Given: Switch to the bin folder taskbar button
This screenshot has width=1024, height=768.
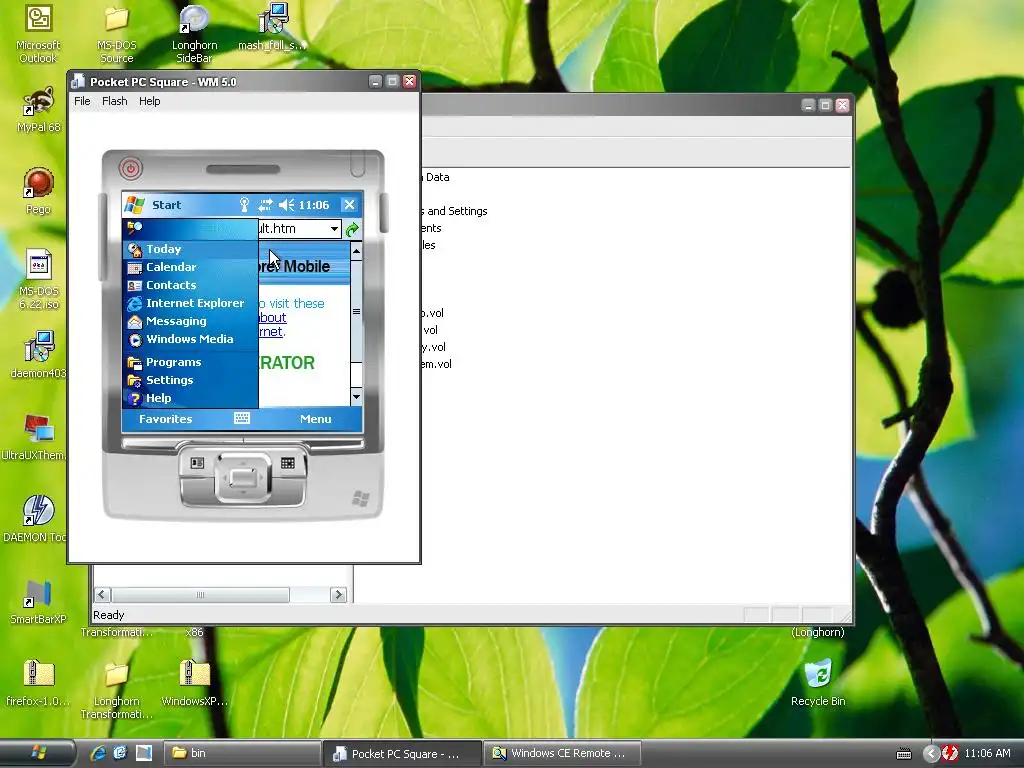Looking at the screenshot, I should pos(240,753).
